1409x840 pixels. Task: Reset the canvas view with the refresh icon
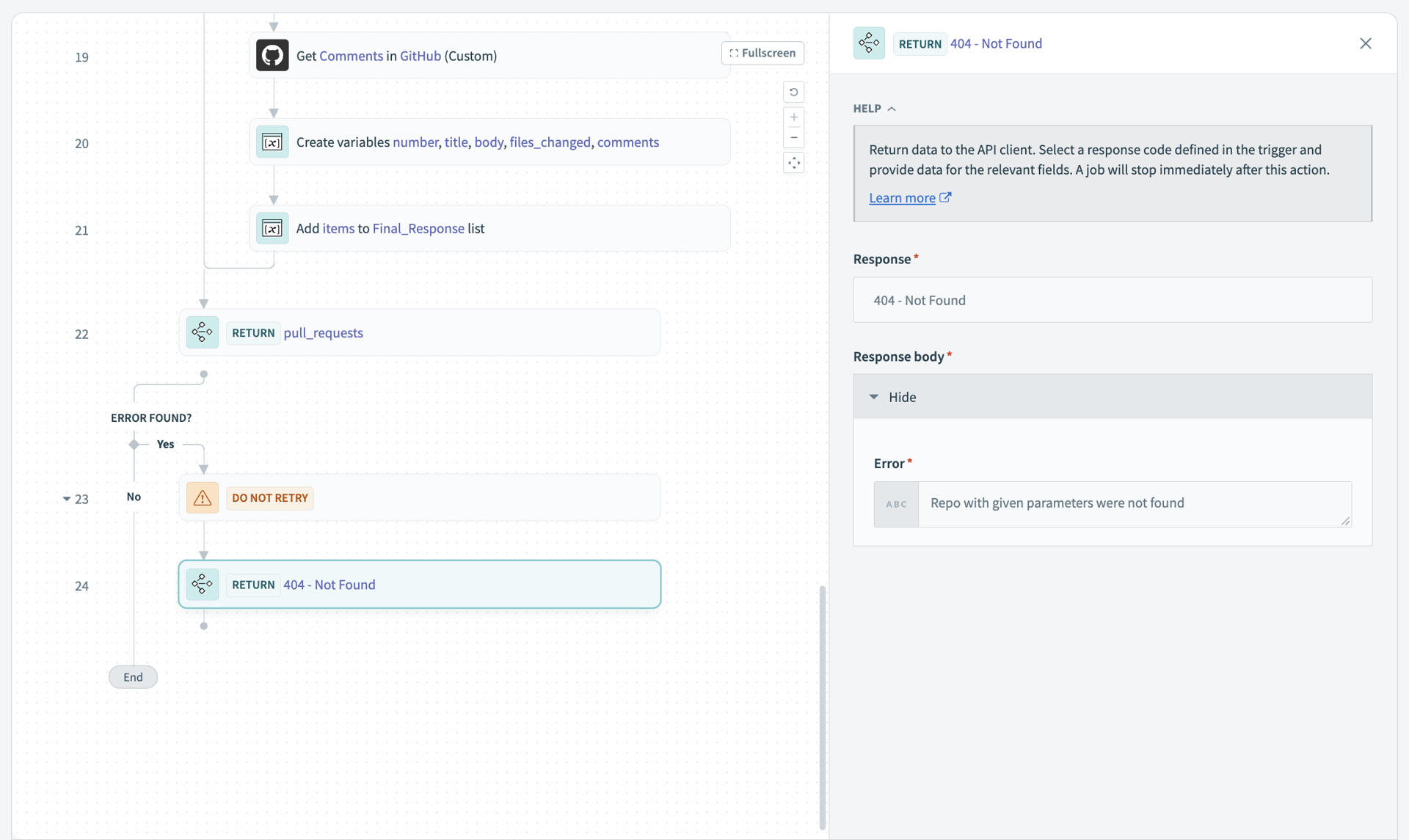point(793,92)
